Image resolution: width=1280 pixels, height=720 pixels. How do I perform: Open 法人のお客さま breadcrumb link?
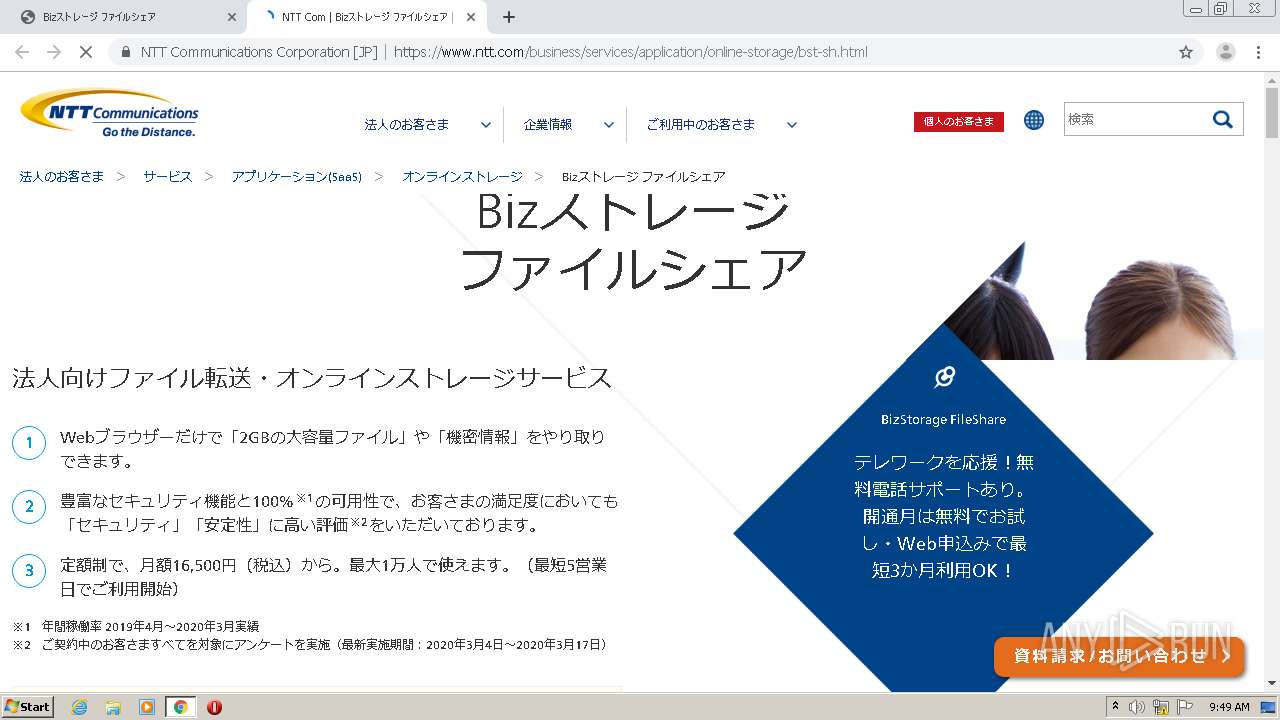click(62, 176)
